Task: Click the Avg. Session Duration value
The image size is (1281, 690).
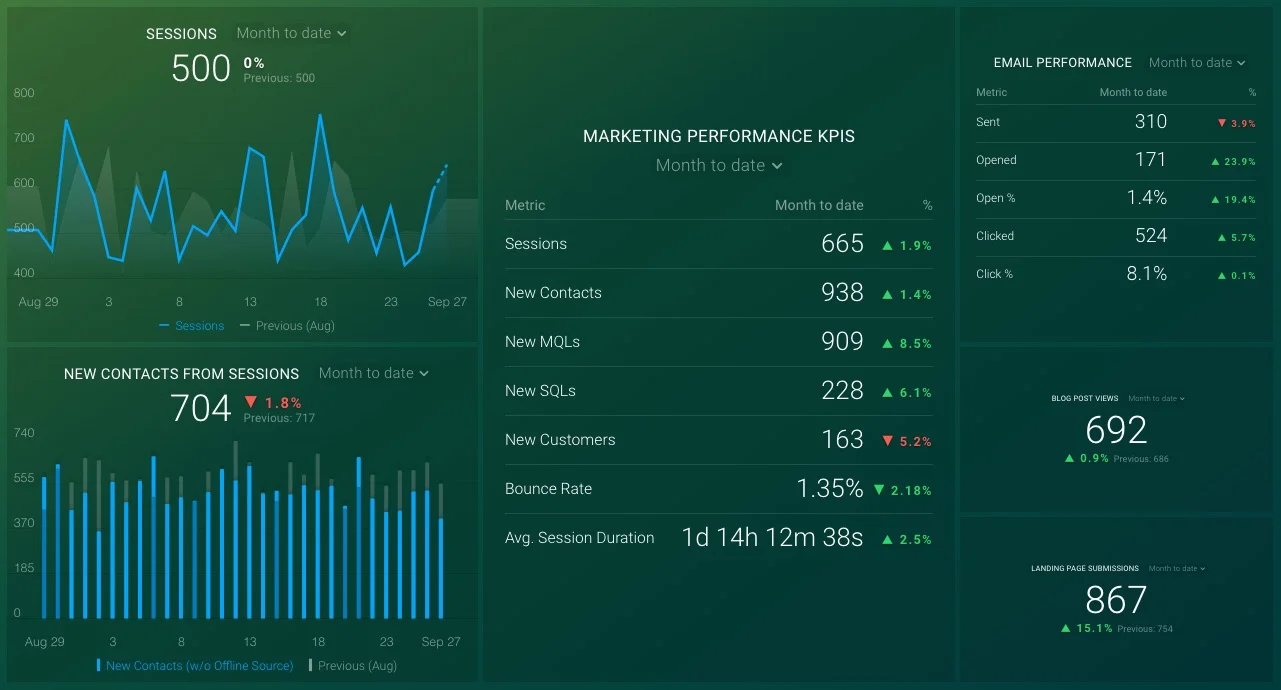Action: tap(771, 537)
